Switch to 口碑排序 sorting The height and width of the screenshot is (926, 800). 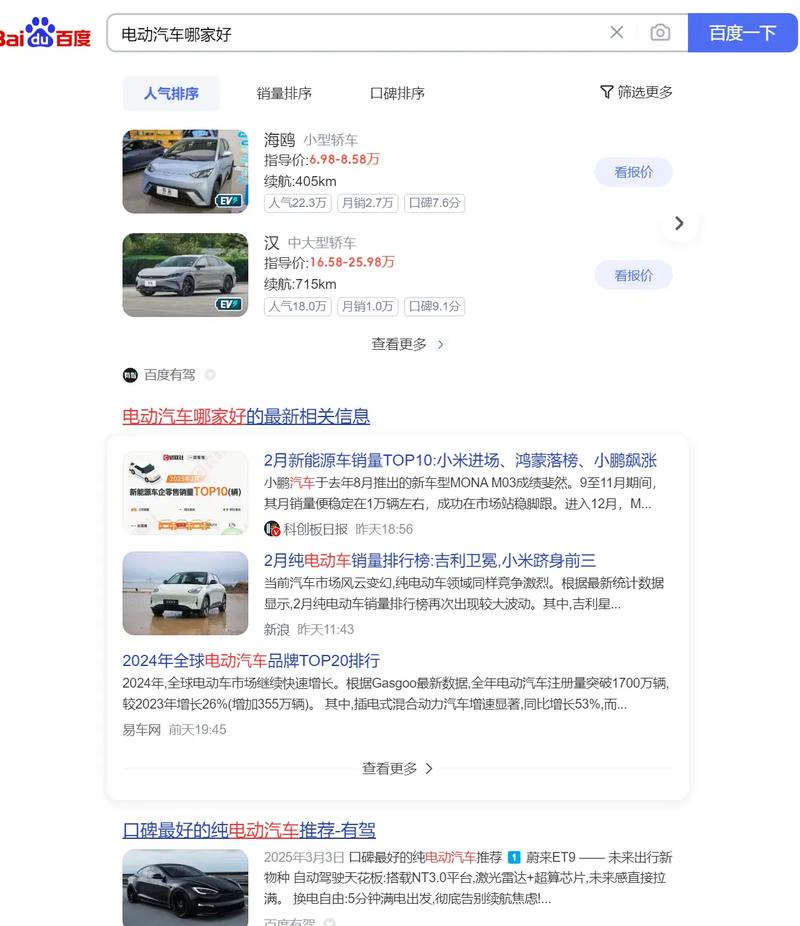[399, 92]
